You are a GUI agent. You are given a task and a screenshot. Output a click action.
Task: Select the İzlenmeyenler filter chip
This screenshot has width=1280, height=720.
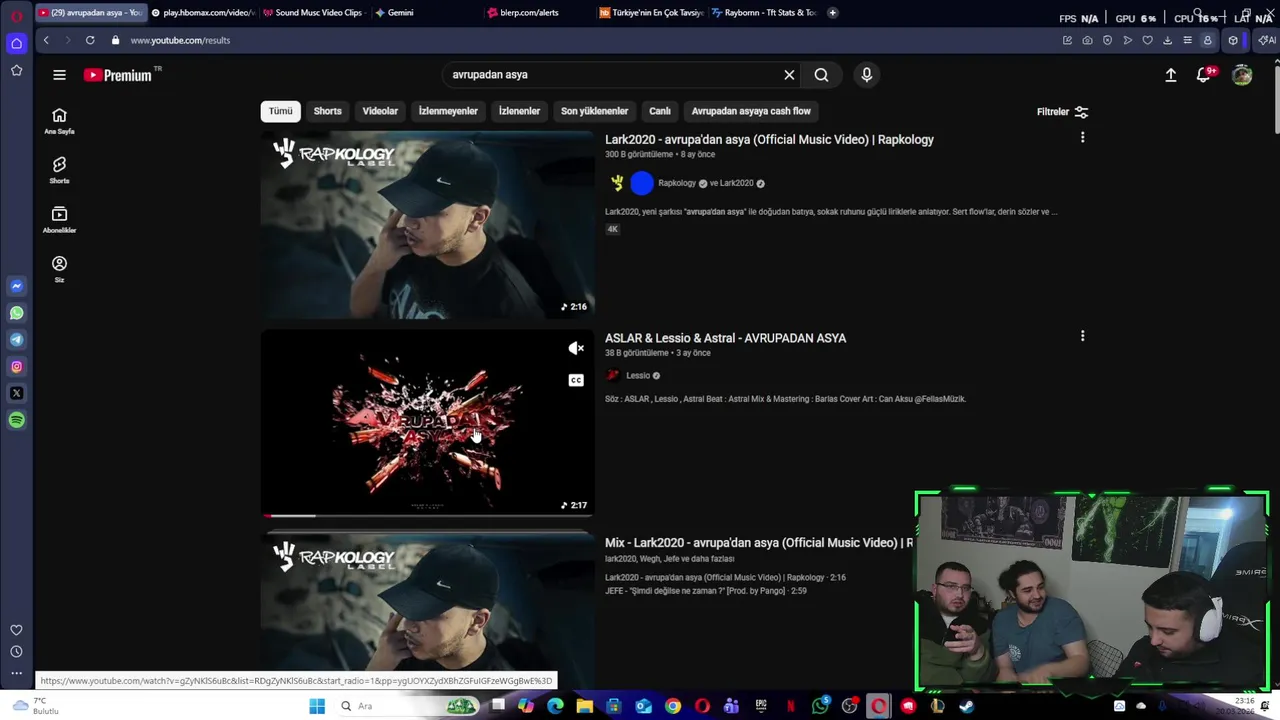[x=448, y=111]
